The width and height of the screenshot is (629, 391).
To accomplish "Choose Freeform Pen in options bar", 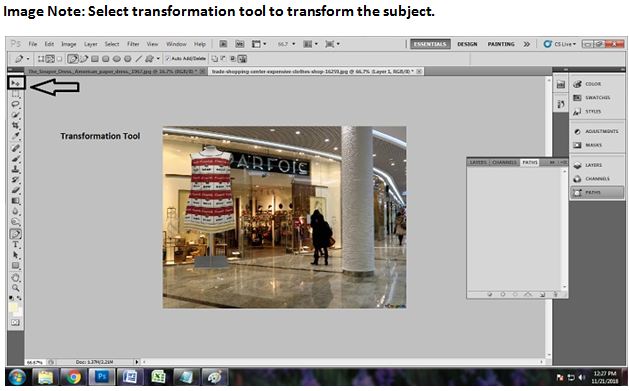I will tap(84, 59).
